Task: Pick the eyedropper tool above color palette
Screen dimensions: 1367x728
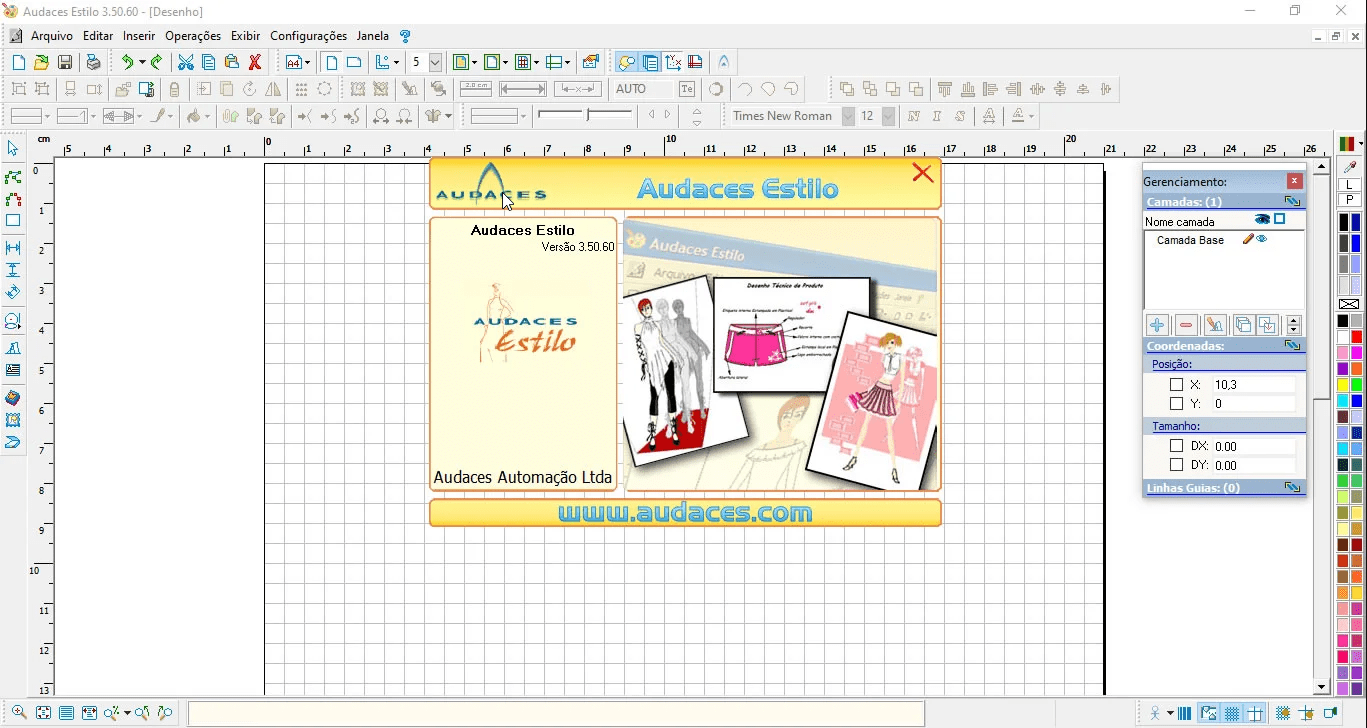Action: [x=1350, y=167]
